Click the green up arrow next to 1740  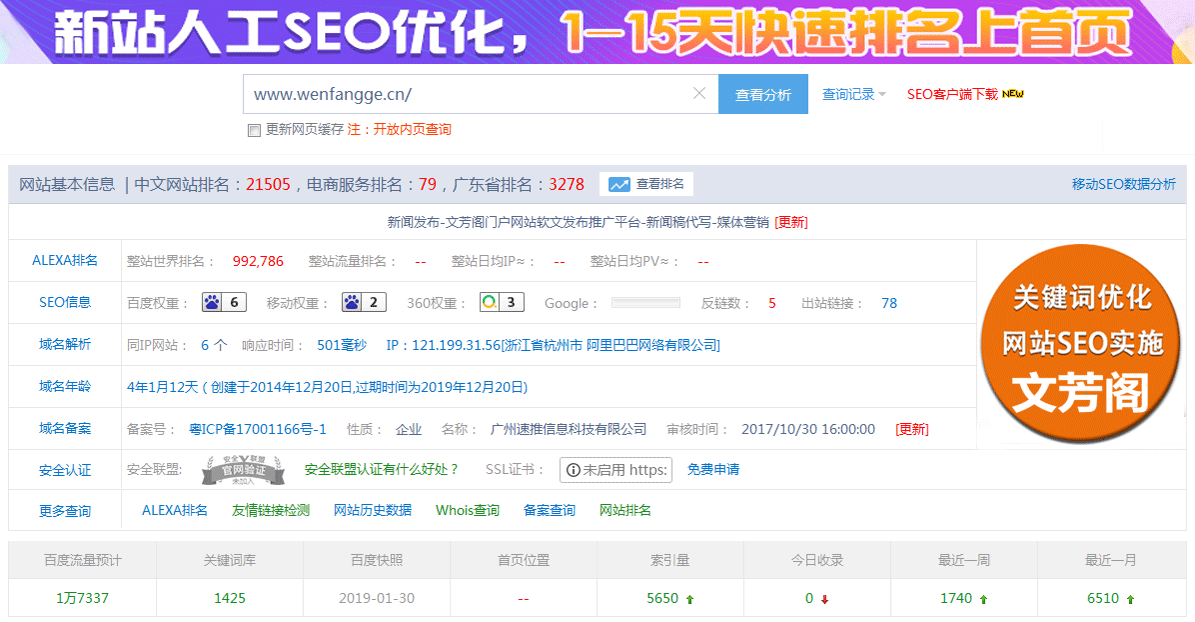[983, 600]
